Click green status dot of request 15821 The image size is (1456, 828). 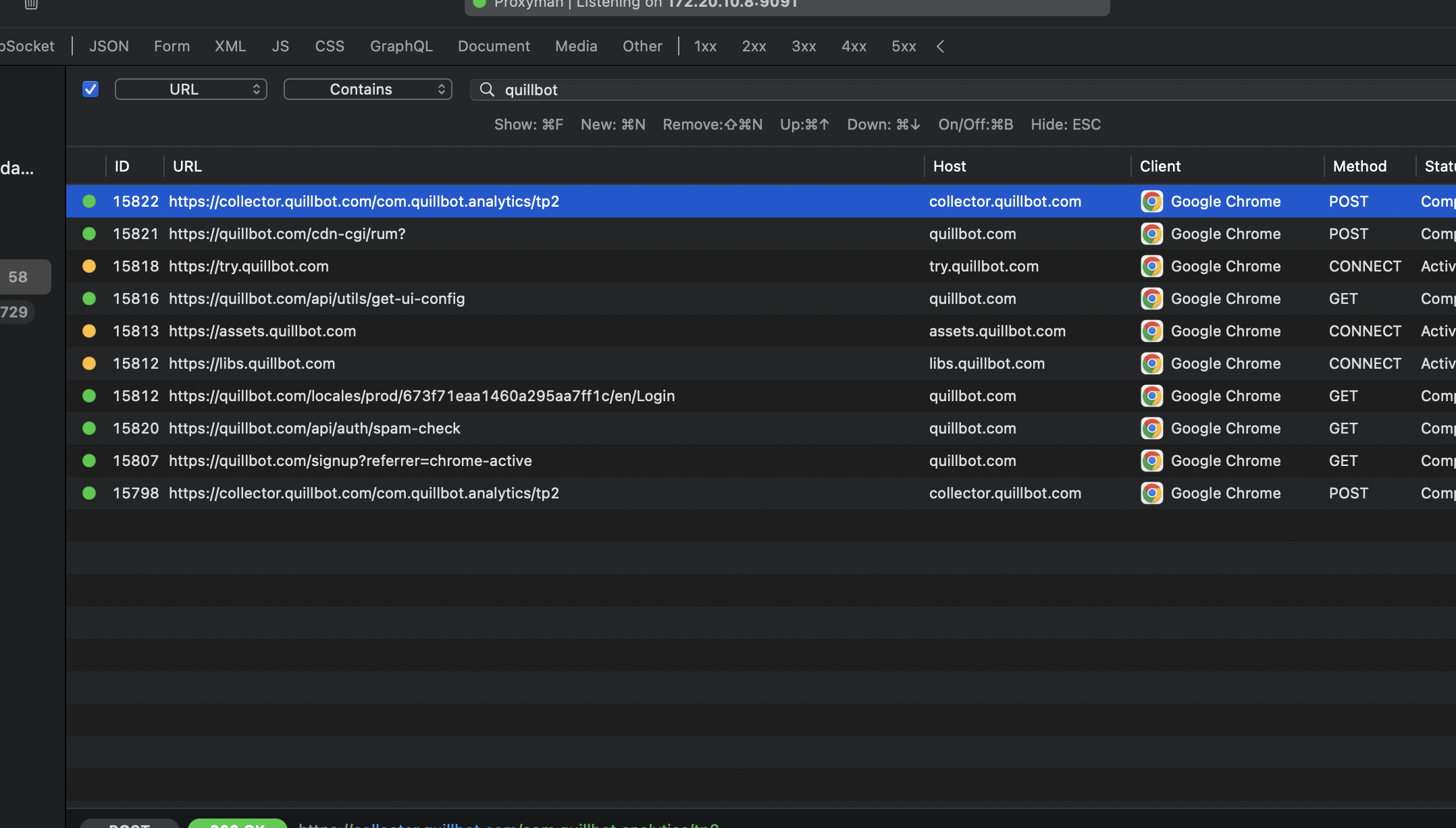(89, 234)
